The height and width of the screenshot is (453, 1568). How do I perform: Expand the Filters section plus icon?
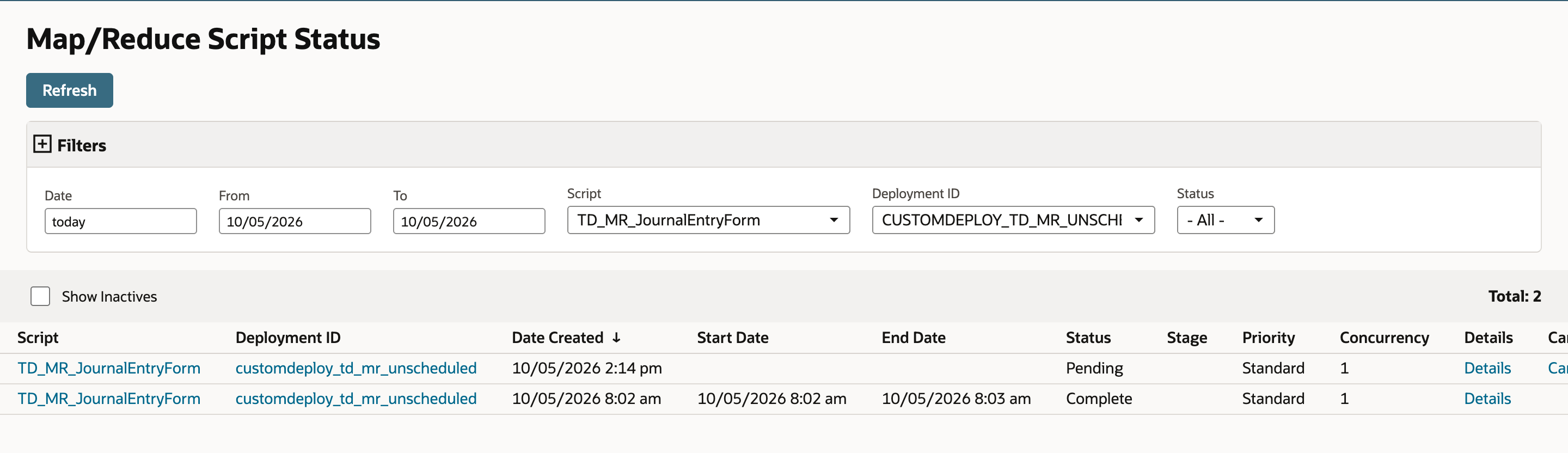click(x=42, y=144)
